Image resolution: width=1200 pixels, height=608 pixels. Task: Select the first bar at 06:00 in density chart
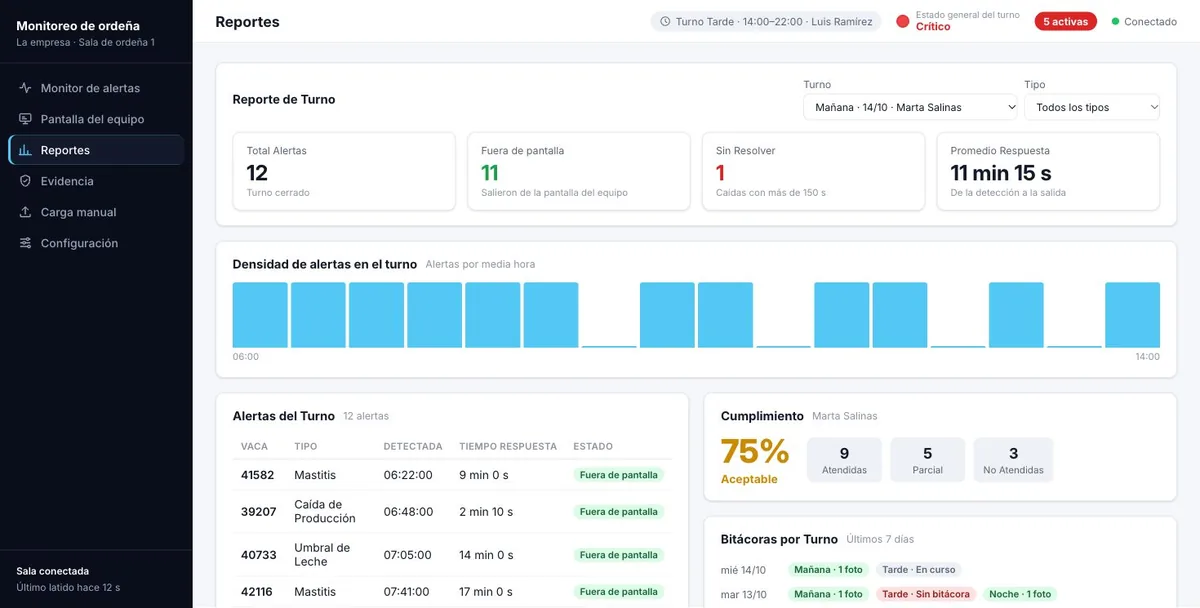[260, 315]
